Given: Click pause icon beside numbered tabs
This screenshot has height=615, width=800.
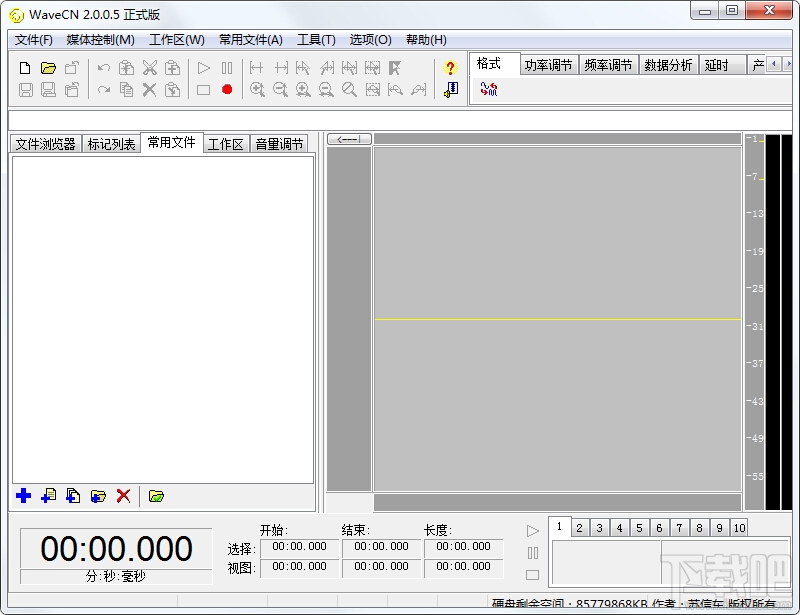Looking at the screenshot, I should click(x=533, y=553).
